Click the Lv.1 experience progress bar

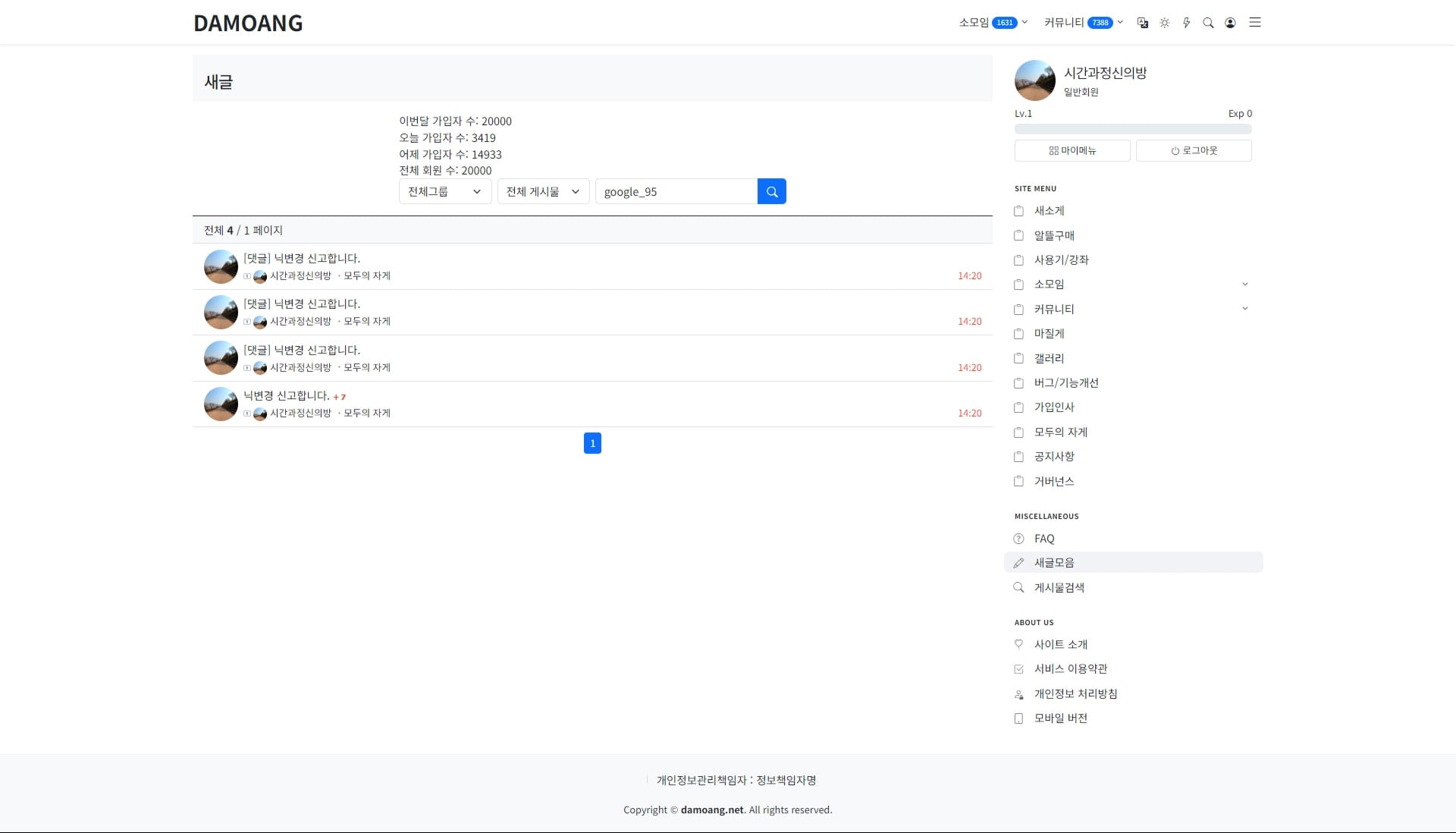[1133, 130]
